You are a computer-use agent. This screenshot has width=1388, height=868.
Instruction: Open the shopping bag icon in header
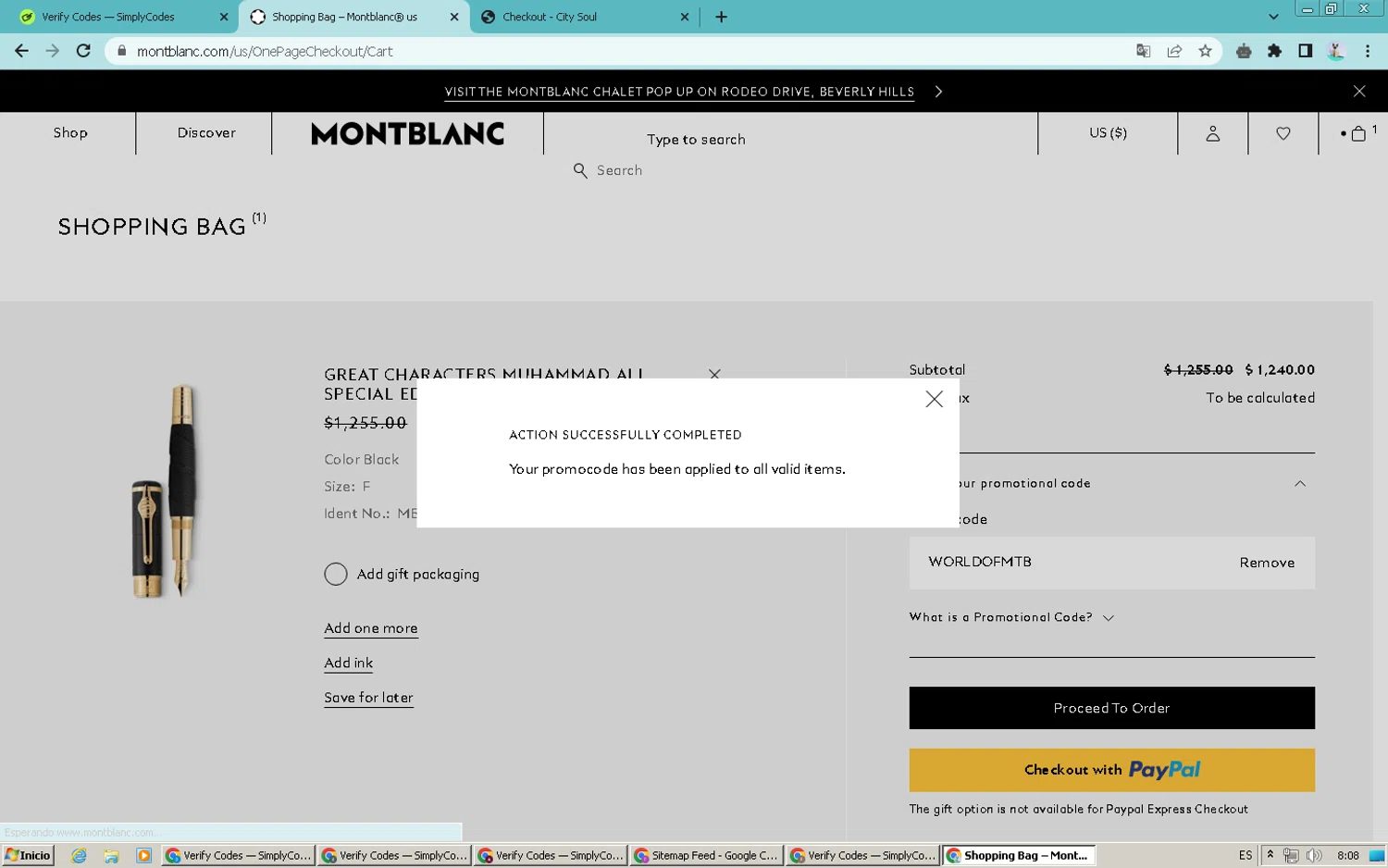(1357, 133)
